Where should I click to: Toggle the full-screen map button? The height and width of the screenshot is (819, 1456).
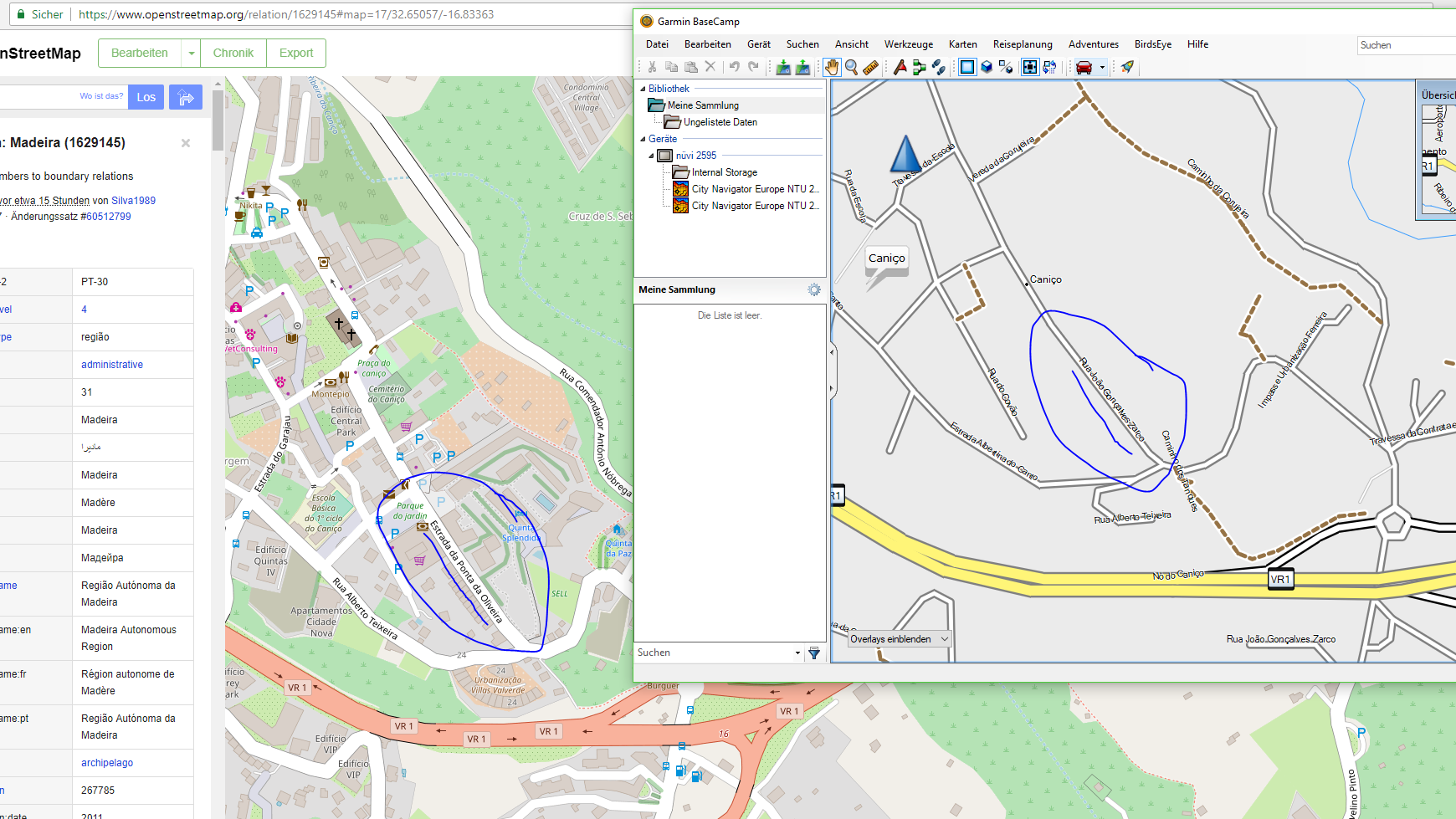click(x=1030, y=67)
